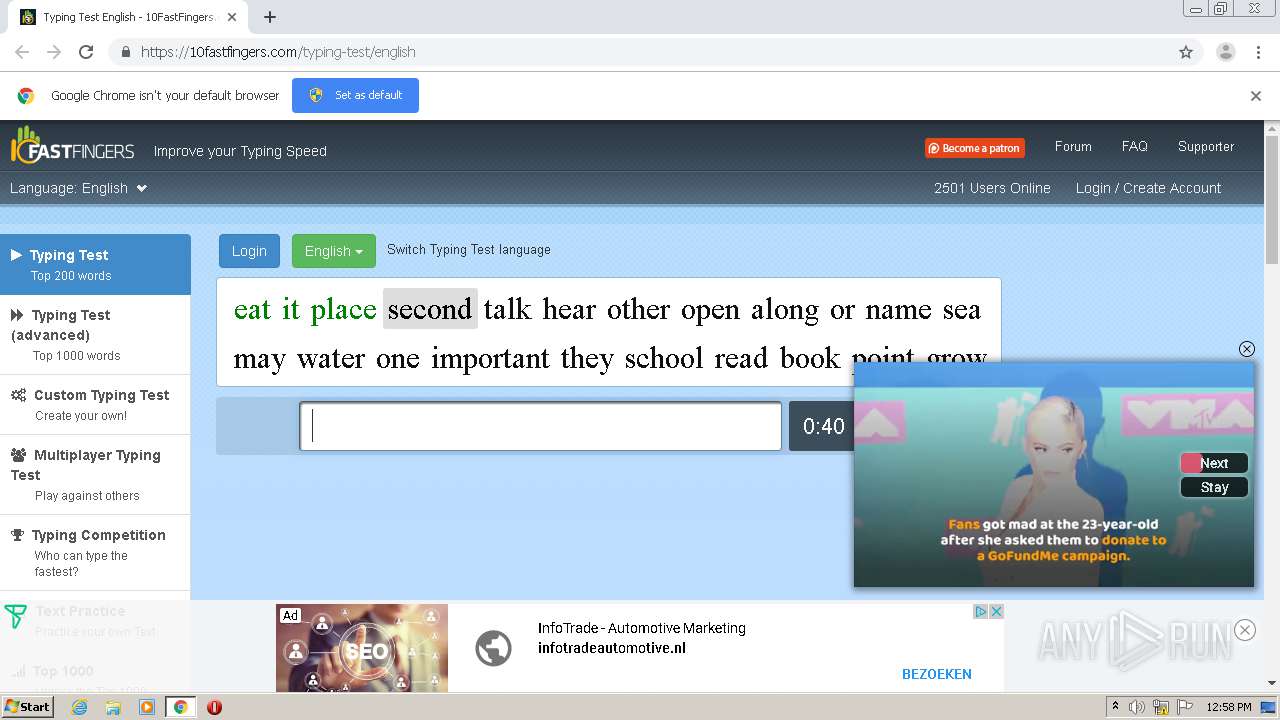Image resolution: width=1280 pixels, height=720 pixels.
Task: Open File Explorer from taskbar
Action: [x=113, y=707]
